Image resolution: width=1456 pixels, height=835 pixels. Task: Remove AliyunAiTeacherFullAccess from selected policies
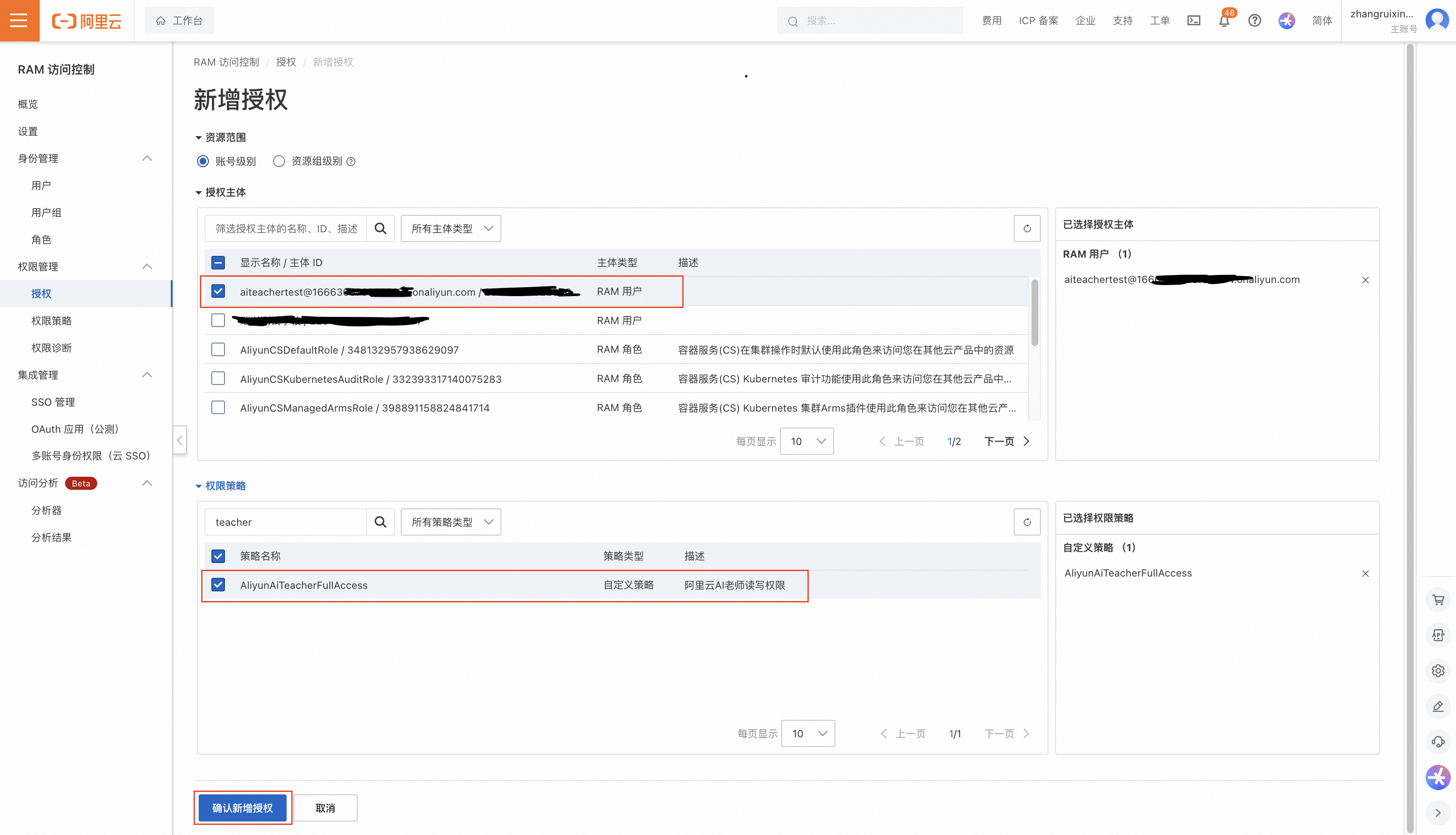point(1366,574)
